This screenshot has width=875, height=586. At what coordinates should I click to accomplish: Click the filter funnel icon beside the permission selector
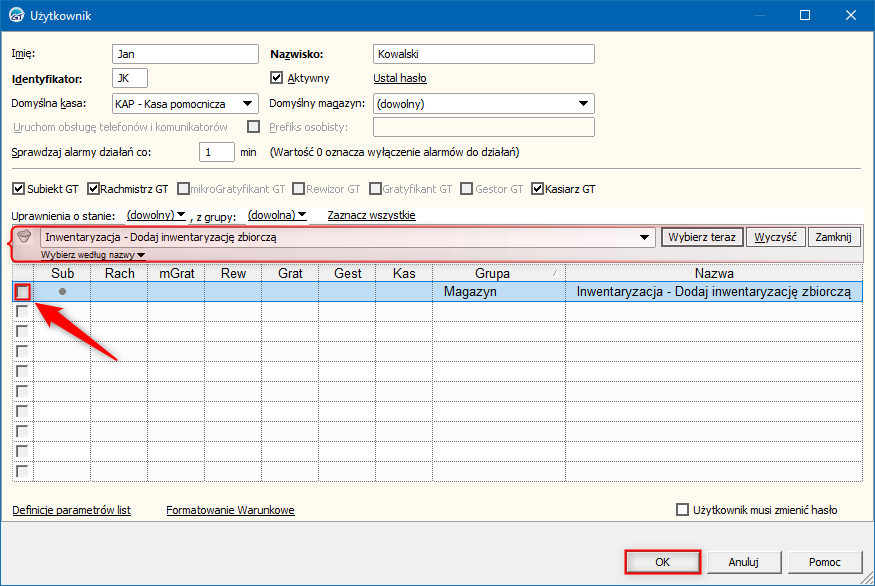click(x=24, y=236)
